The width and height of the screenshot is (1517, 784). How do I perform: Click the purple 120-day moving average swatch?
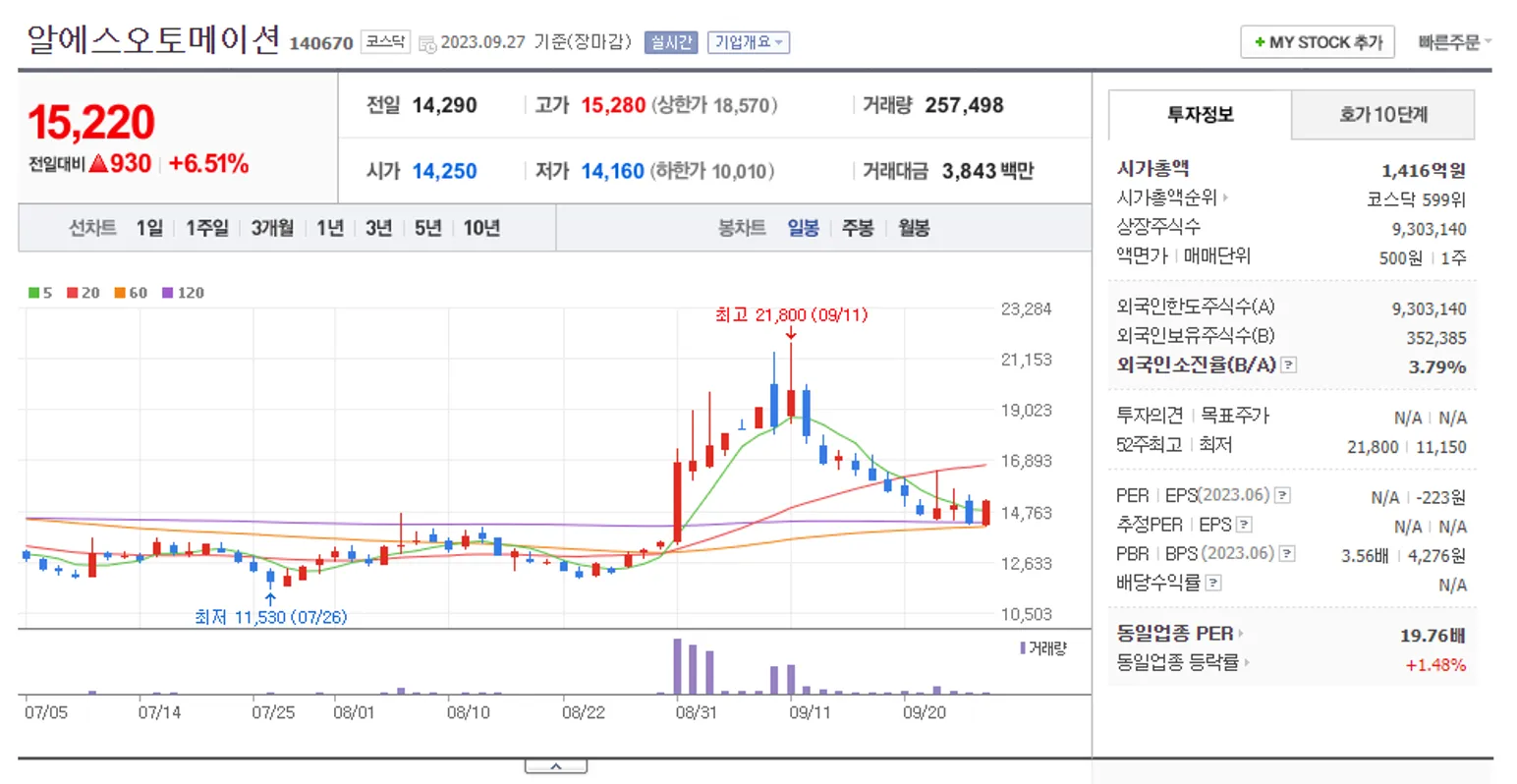pyautogui.click(x=167, y=293)
